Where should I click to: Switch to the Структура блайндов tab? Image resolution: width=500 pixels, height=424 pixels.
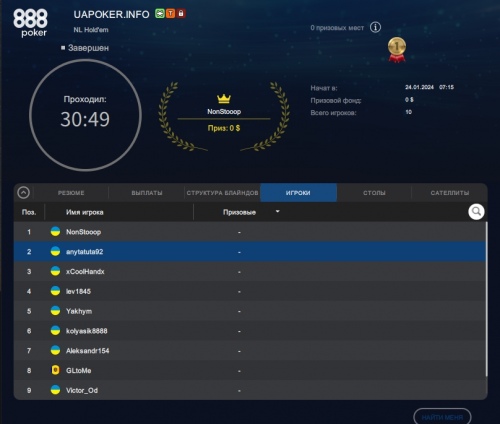point(222,193)
